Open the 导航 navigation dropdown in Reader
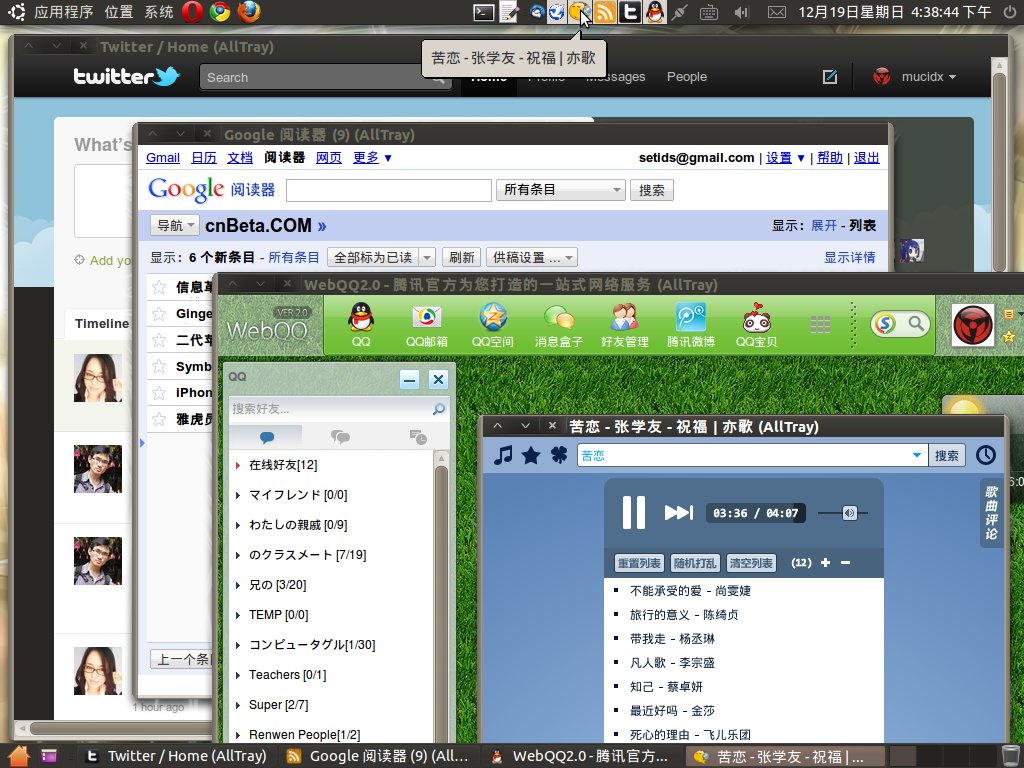This screenshot has width=1024, height=768. pyautogui.click(x=174, y=226)
